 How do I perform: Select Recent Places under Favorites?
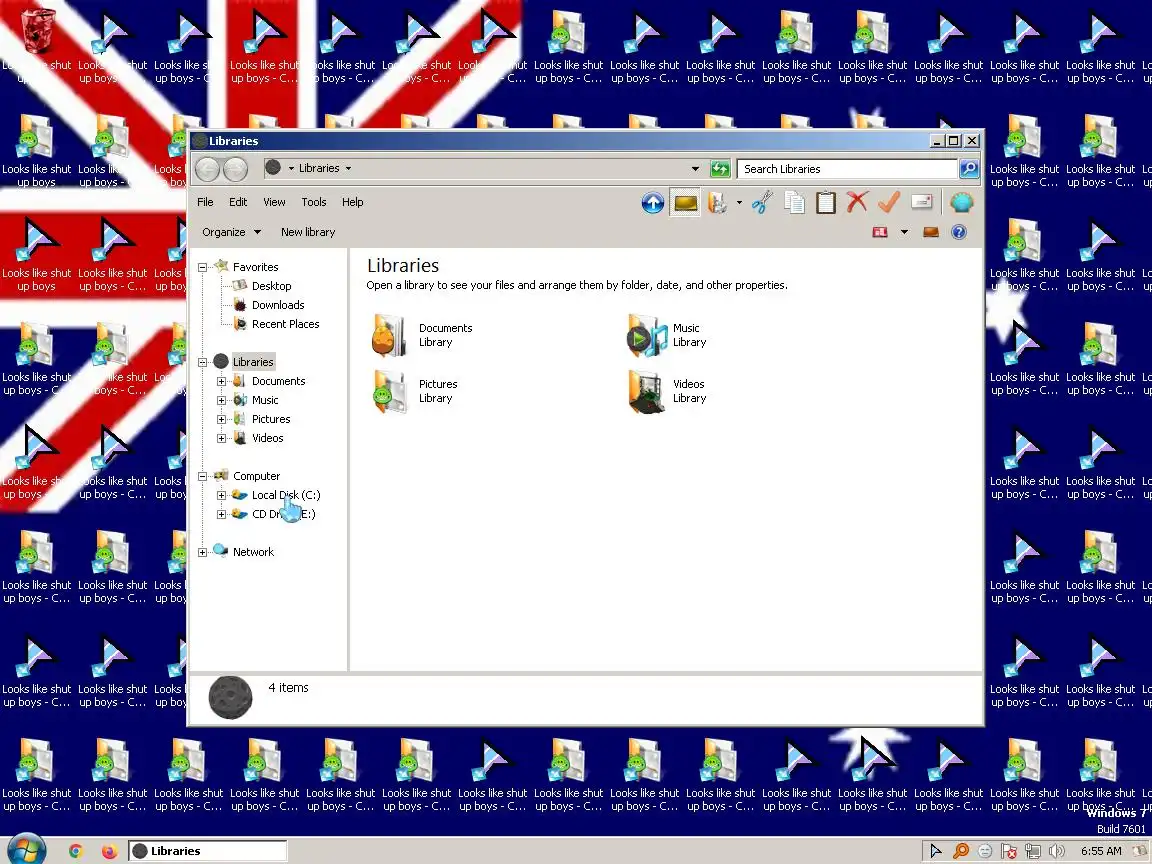[285, 324]
